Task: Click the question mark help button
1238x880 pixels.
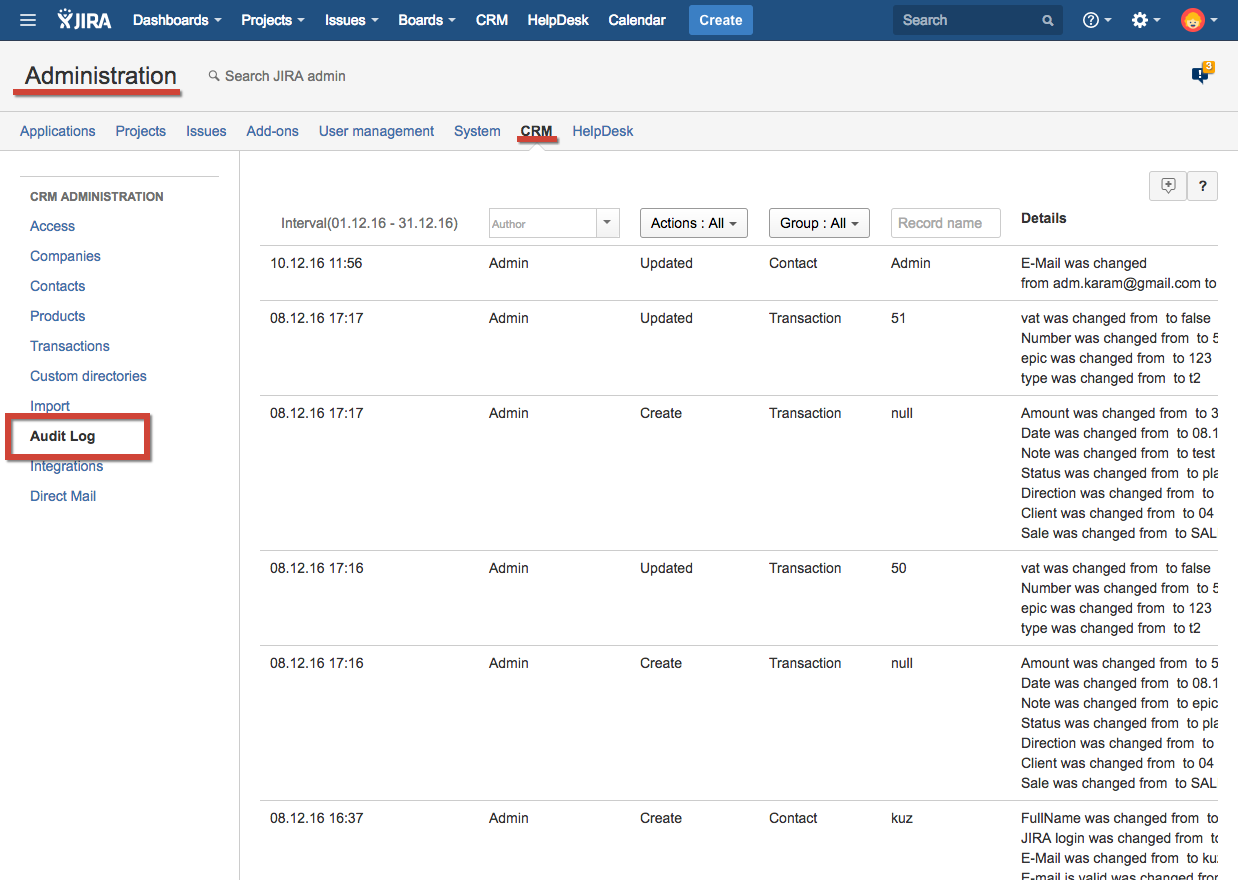Action: pyautogui.click(x=1202, y=186)
